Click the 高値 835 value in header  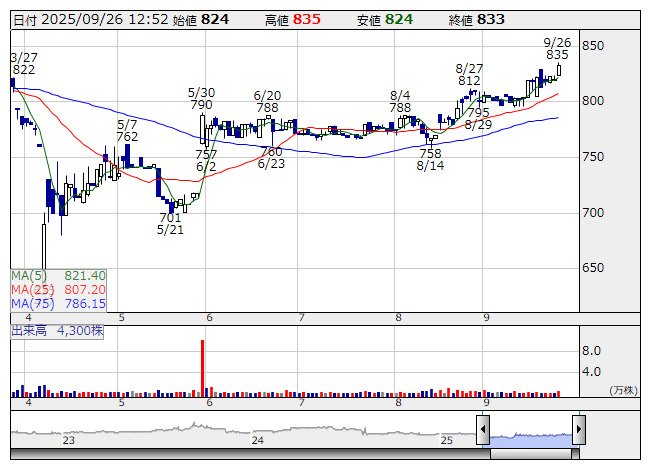(x=307, y=20)
